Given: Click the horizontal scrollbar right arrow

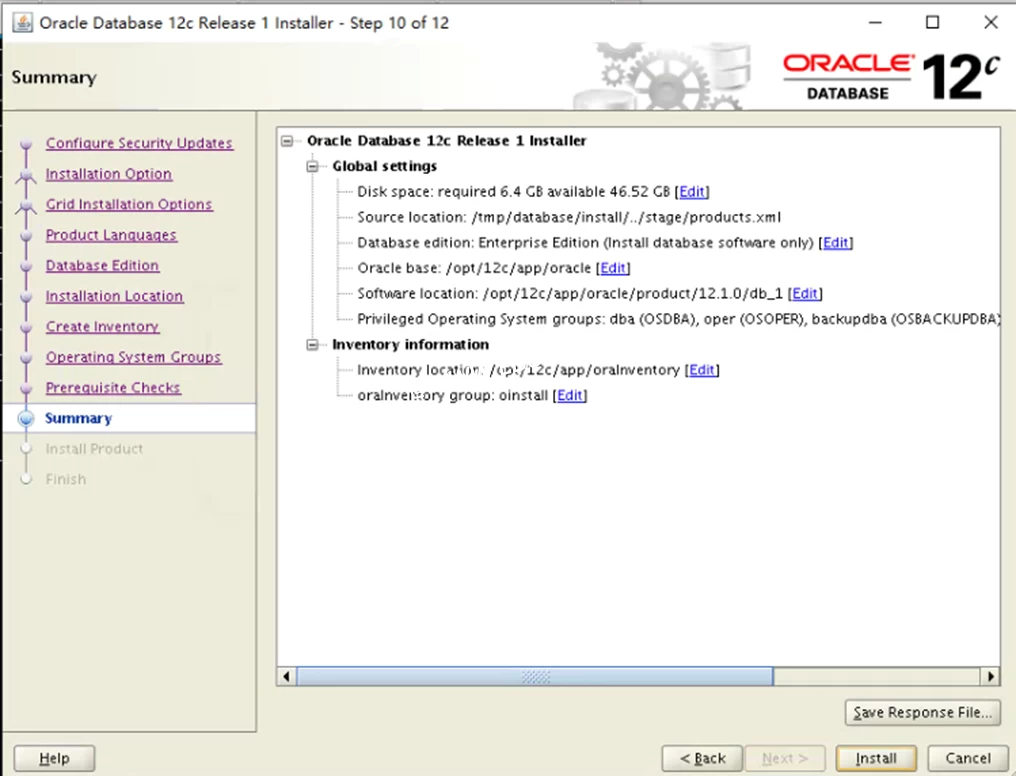Looking at the screenshot, I should [990, 677].
